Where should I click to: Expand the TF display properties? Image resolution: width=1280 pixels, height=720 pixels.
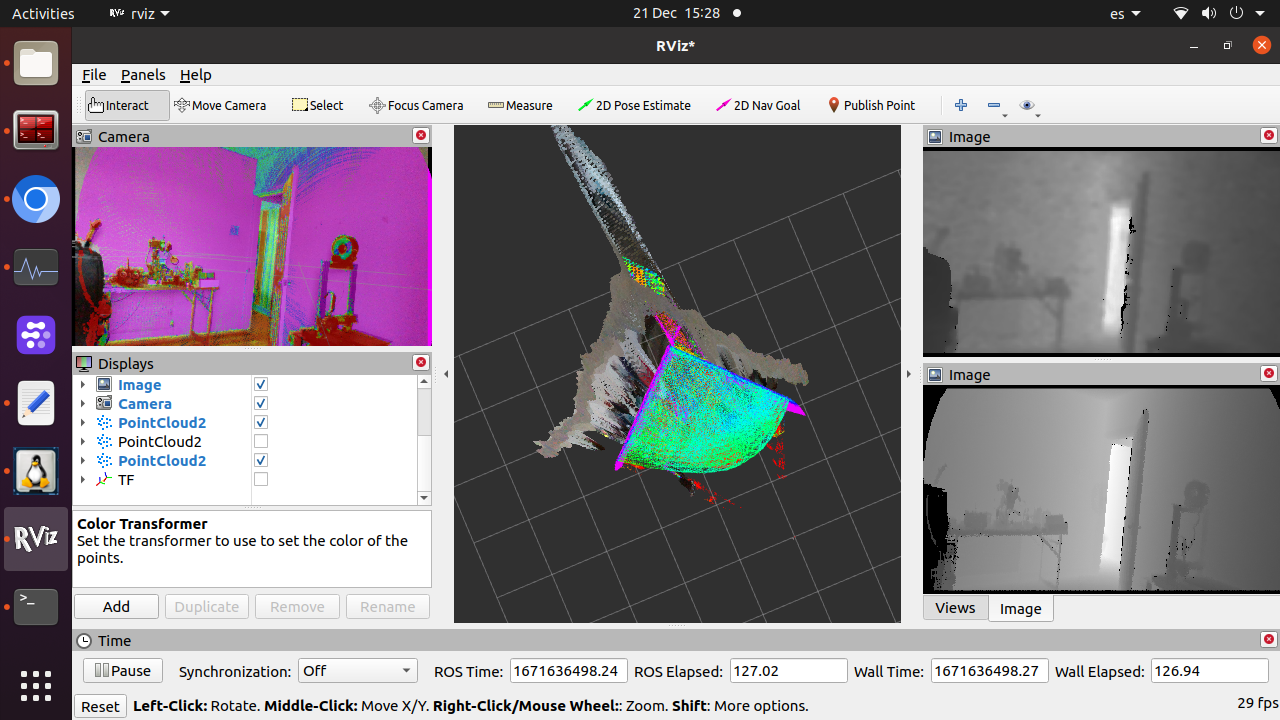tap(83, 480)
